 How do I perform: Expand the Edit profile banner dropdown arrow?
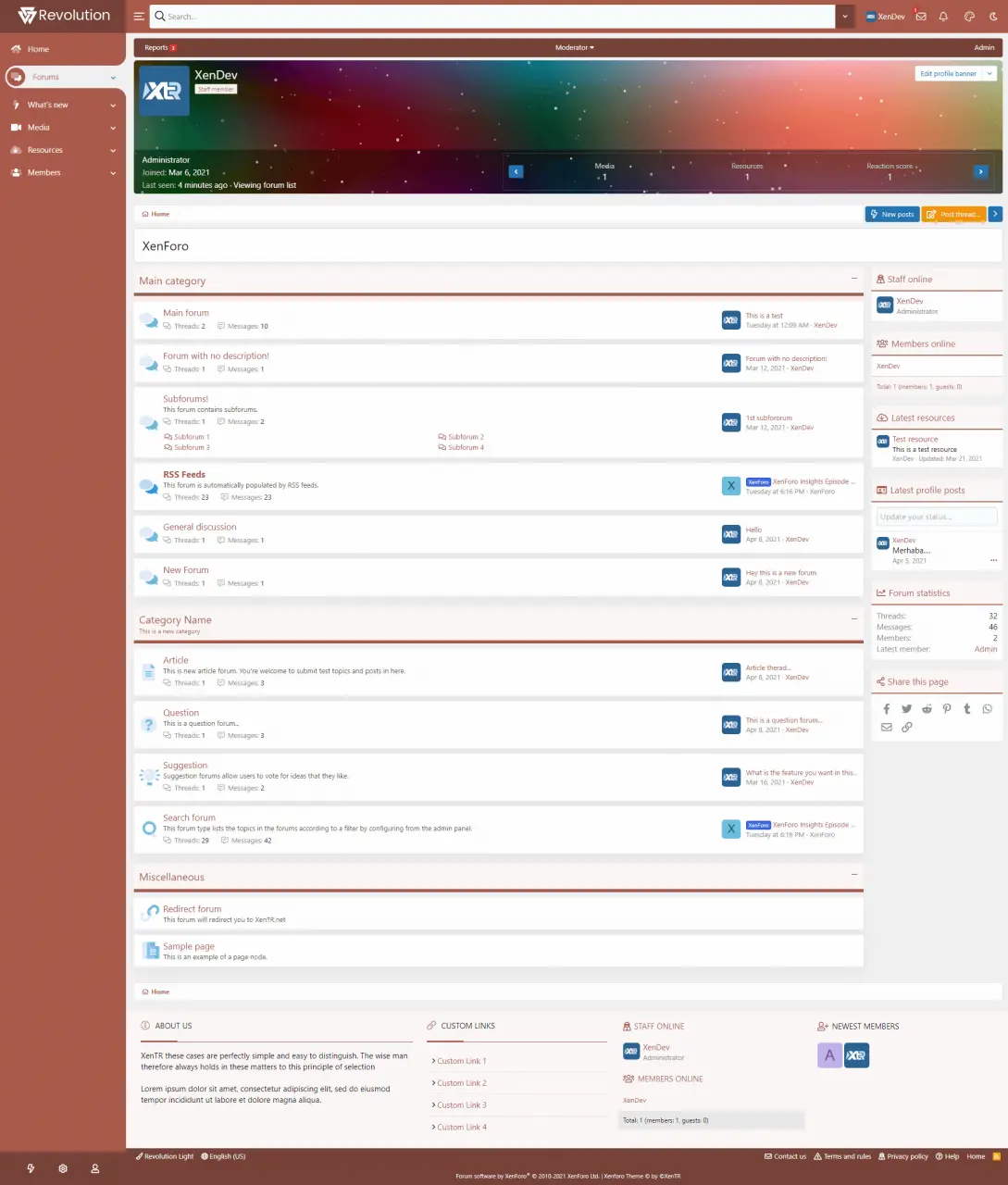(989, 74)
